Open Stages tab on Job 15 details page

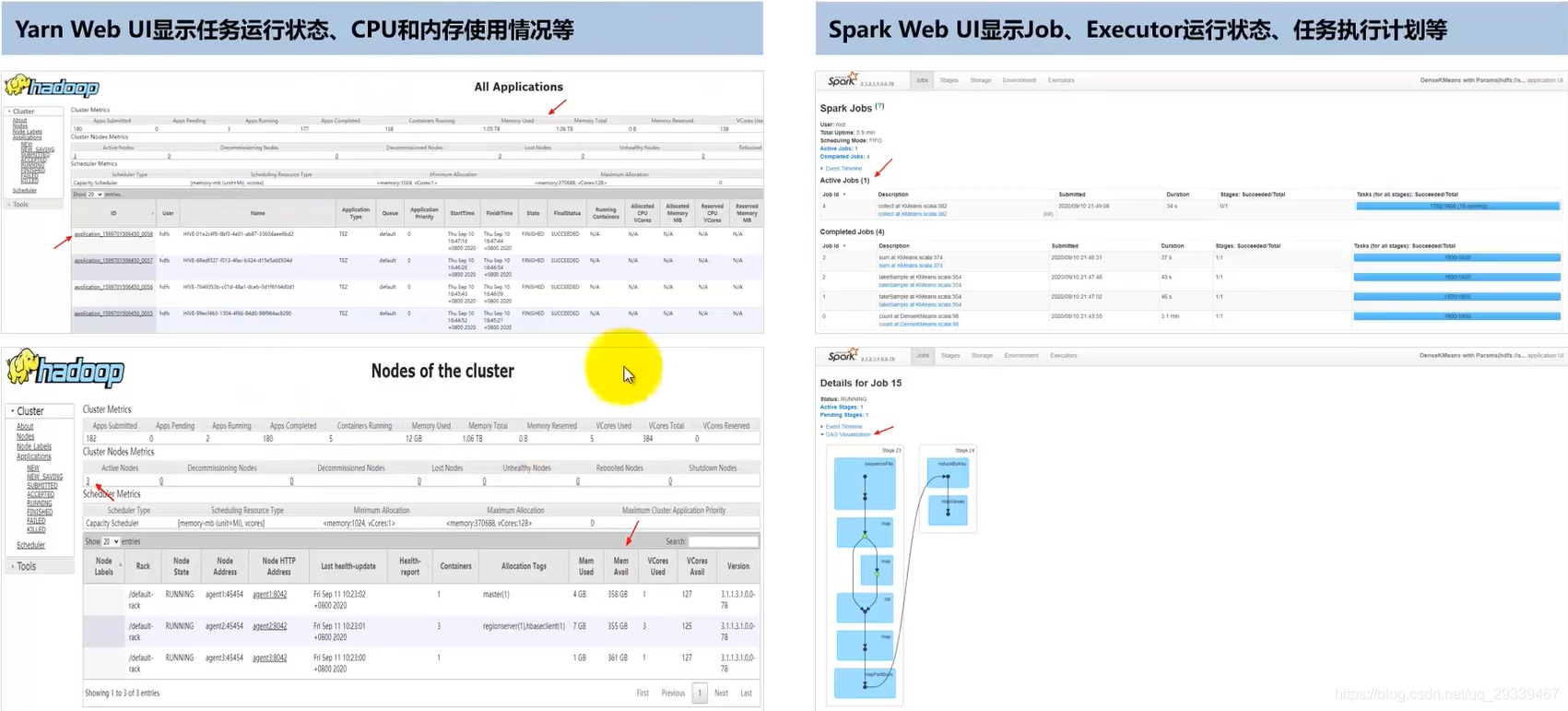[x=950, y=355]
